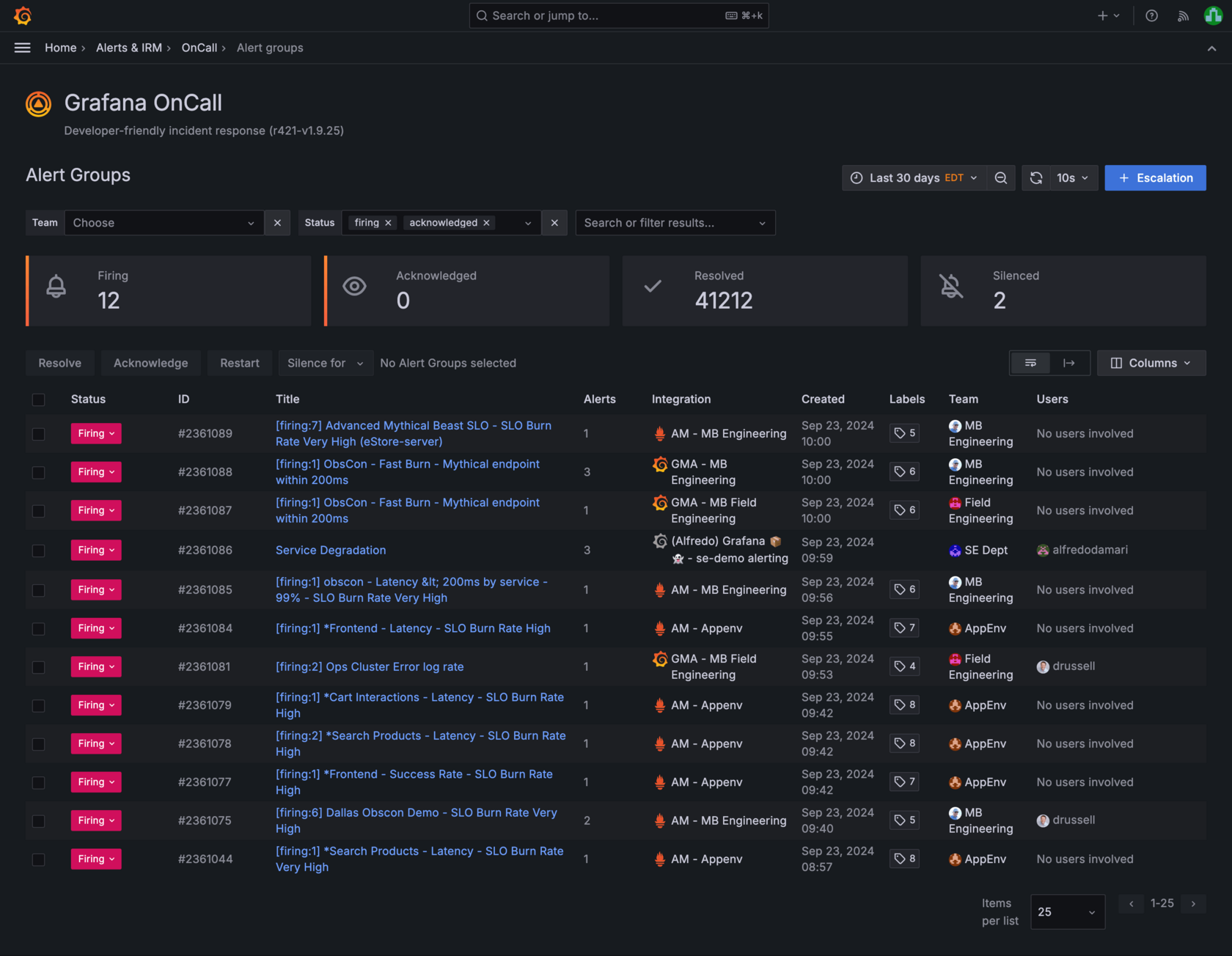Go to previous page arrow
This screenshot has height=956, width=1232.
click(x=1132, y=904)
